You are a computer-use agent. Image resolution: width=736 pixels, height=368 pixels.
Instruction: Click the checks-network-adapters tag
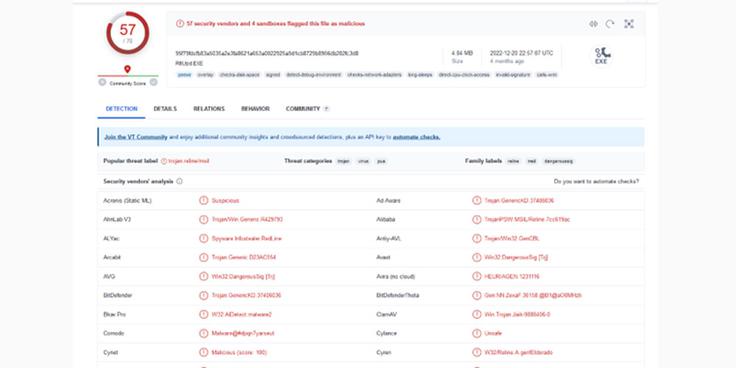[x=375, y=75]
